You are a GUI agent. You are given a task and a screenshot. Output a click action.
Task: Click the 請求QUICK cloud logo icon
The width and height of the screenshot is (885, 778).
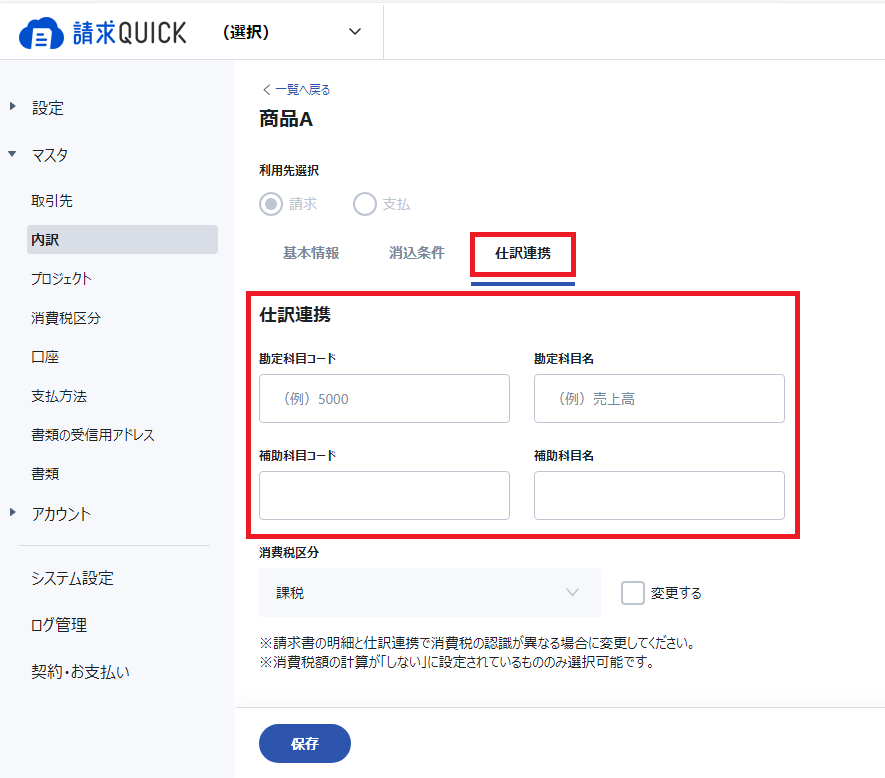tap(41, 33)
